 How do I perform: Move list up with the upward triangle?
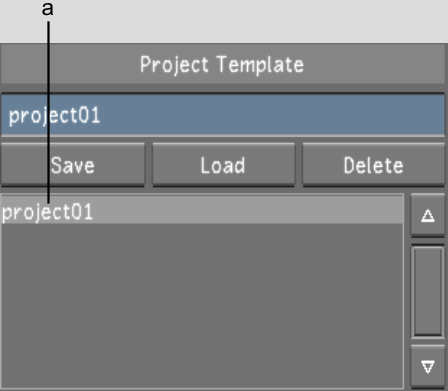pyautogui.click(x=428, y=215)
